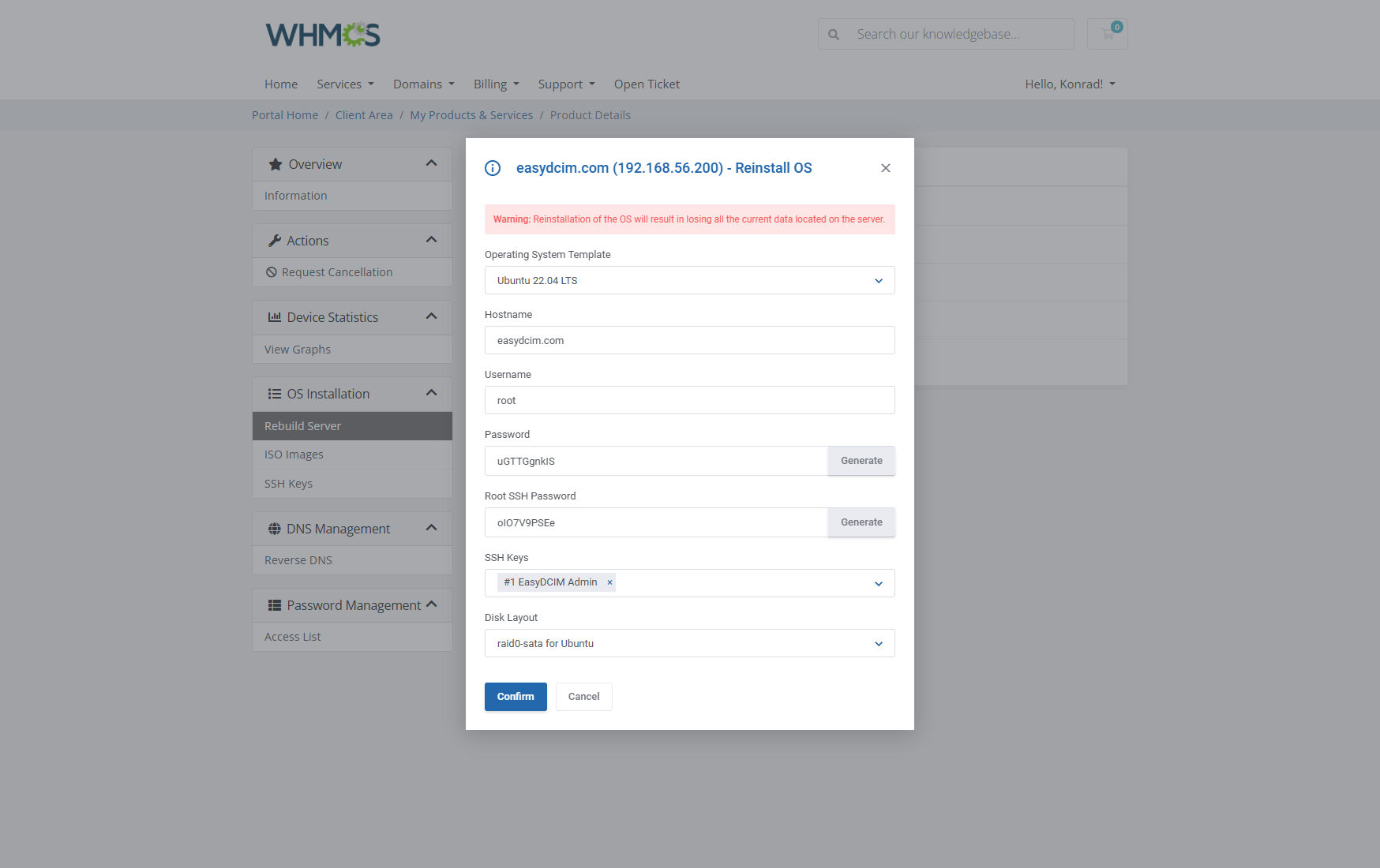
Task: Click the red reinstallation warning text
Action: pos(689,219)
